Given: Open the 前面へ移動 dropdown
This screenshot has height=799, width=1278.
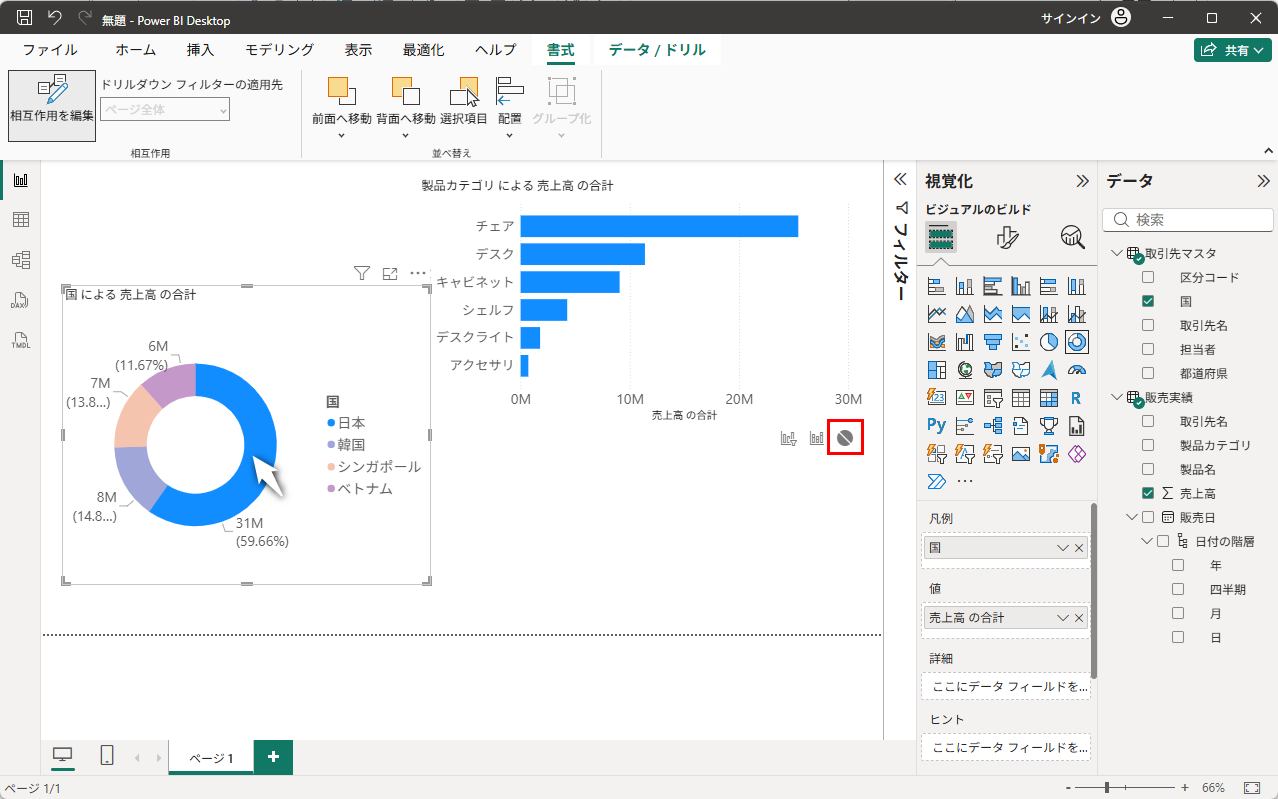Looking at the screenshot, I should coord(341,135).
